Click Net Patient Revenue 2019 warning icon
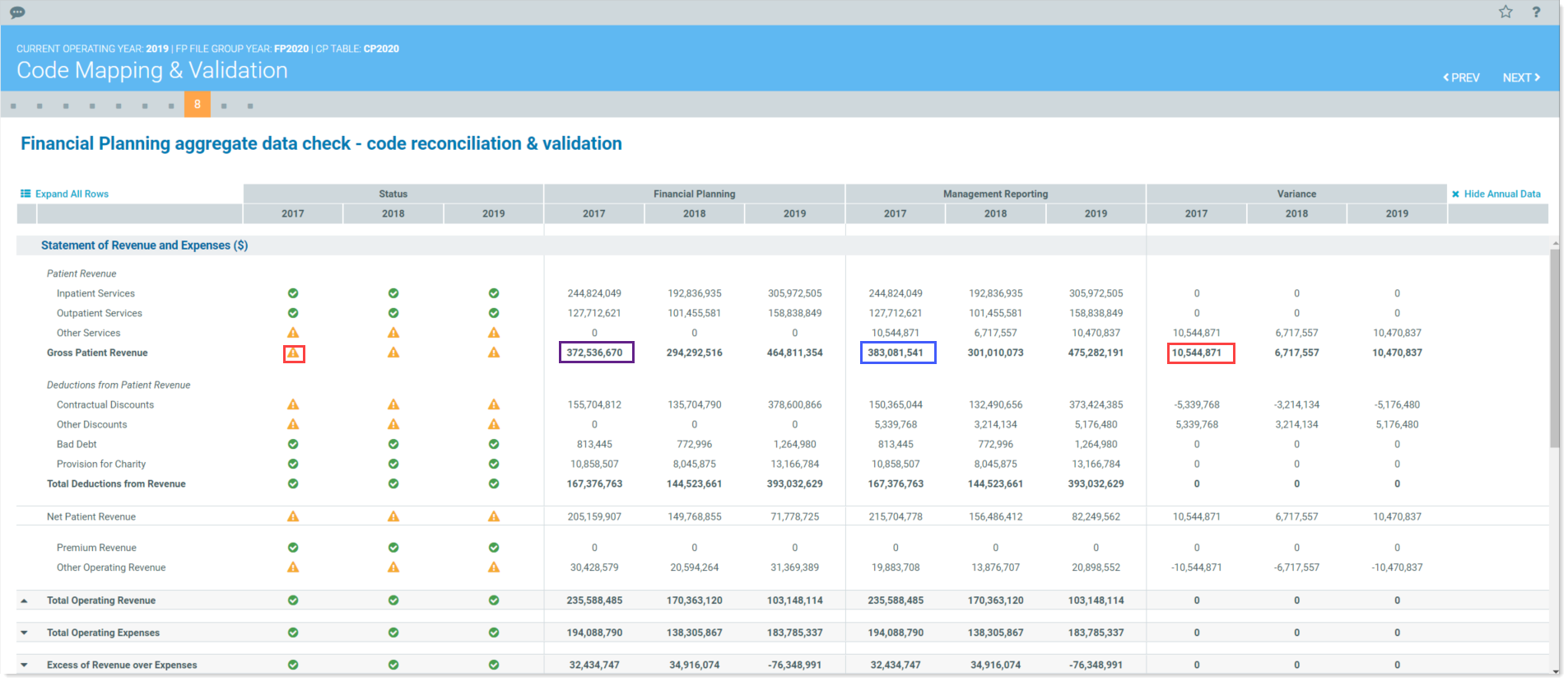The image size is (1568, 682). (x=494, y=516)
